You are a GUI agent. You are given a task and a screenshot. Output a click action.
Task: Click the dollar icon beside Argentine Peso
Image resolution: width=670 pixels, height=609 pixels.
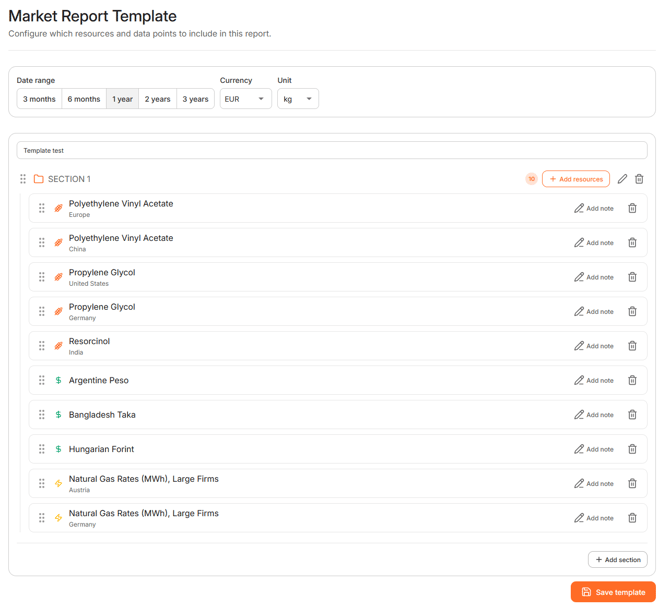(x=59, y=380)
